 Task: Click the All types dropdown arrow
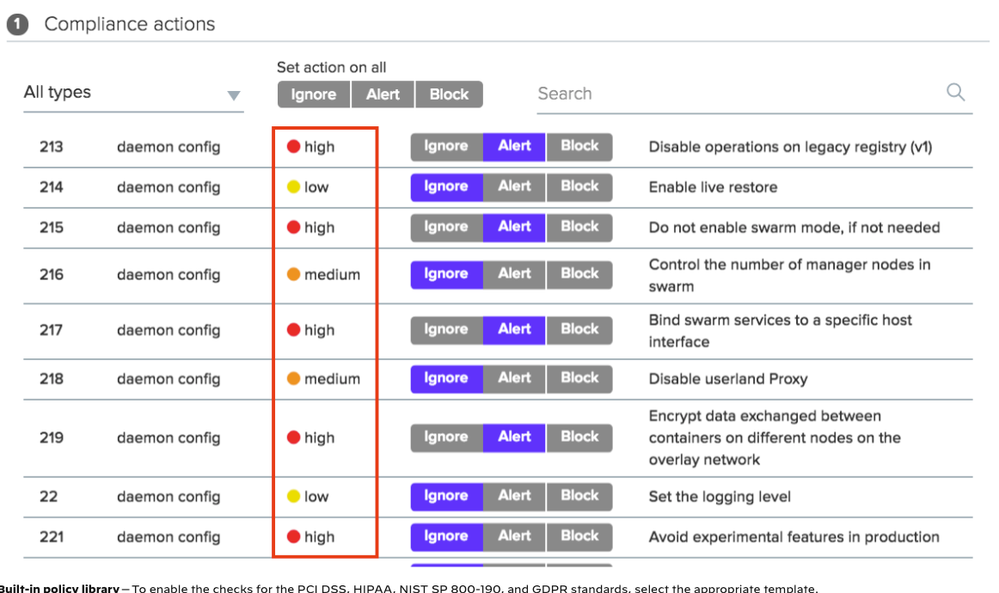(234, 96)
